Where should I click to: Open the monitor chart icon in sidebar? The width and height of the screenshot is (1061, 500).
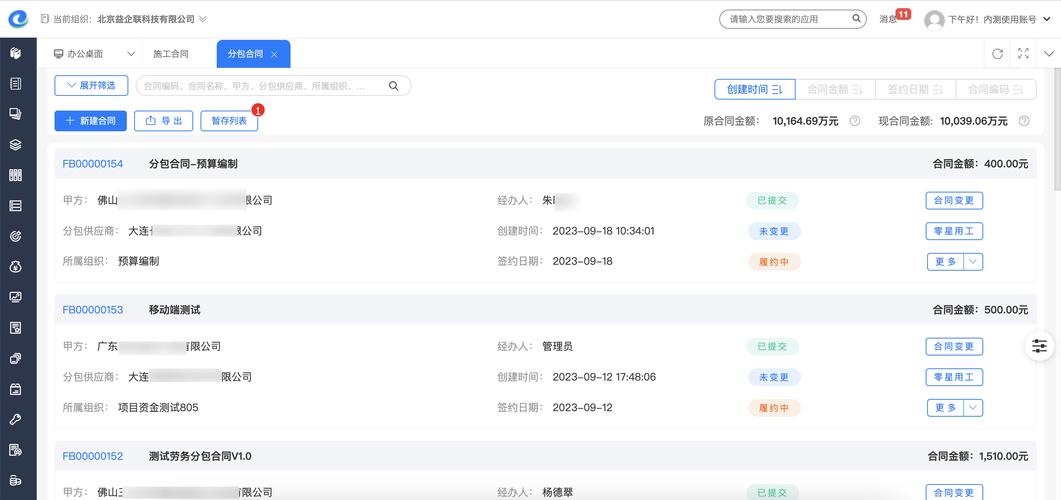tap(15, 297)
